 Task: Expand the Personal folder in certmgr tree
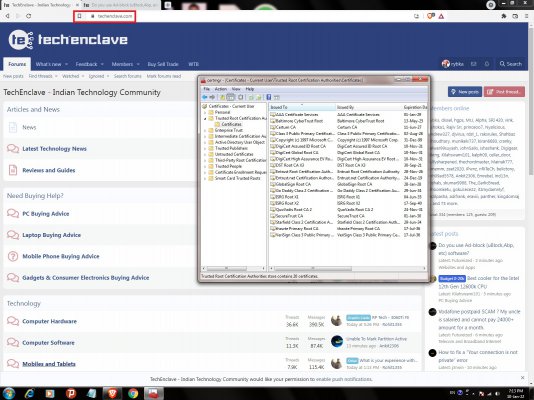click(205, 112)
